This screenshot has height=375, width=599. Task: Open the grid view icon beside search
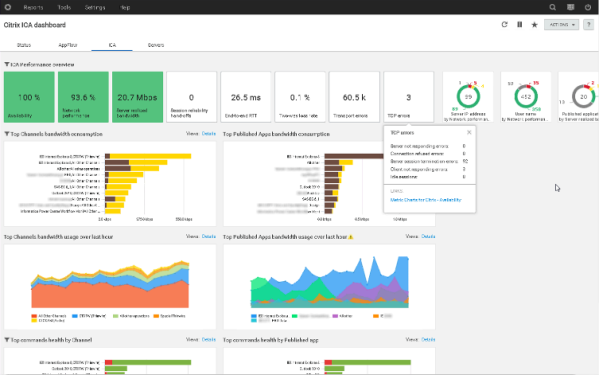[x=570, y=7]
